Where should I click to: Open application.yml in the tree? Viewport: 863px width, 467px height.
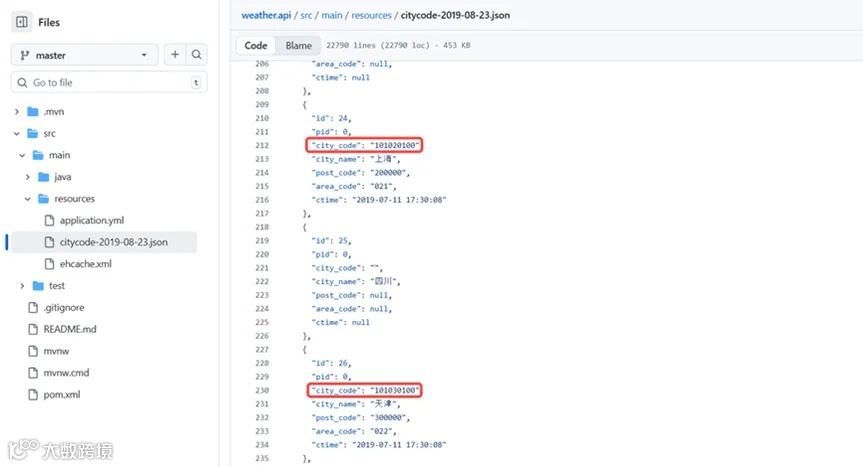click(x=92, y=221)
